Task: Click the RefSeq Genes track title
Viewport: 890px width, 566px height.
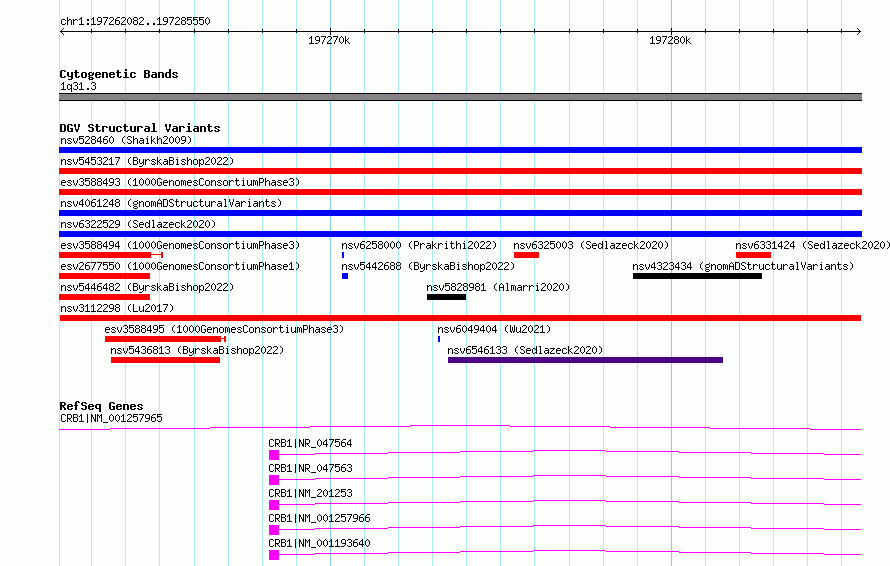Action: pyautogui.click(x=101, y=406)
